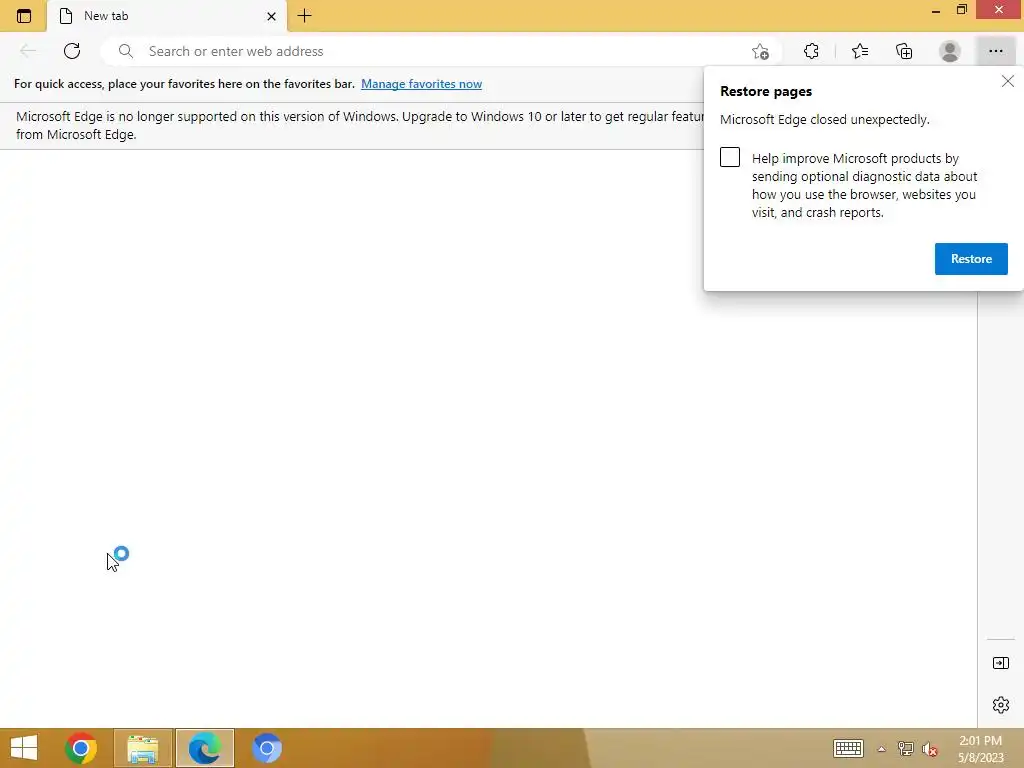This screenshot has height=768, width=1024.
Task: Click the 'Microsoft Edge closed unexpectedly.' text
Action: (x=824, y=120)
